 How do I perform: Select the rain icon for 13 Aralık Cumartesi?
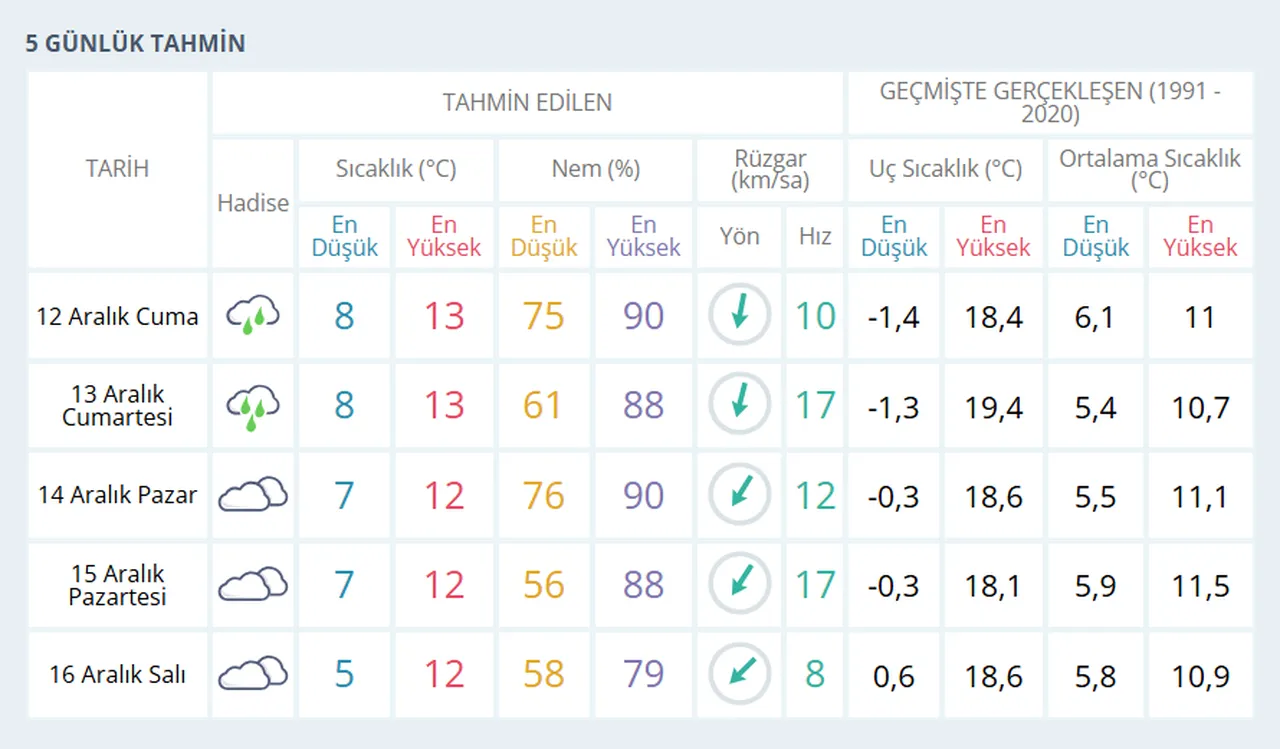pyautogui.click(x=252, y=404)
